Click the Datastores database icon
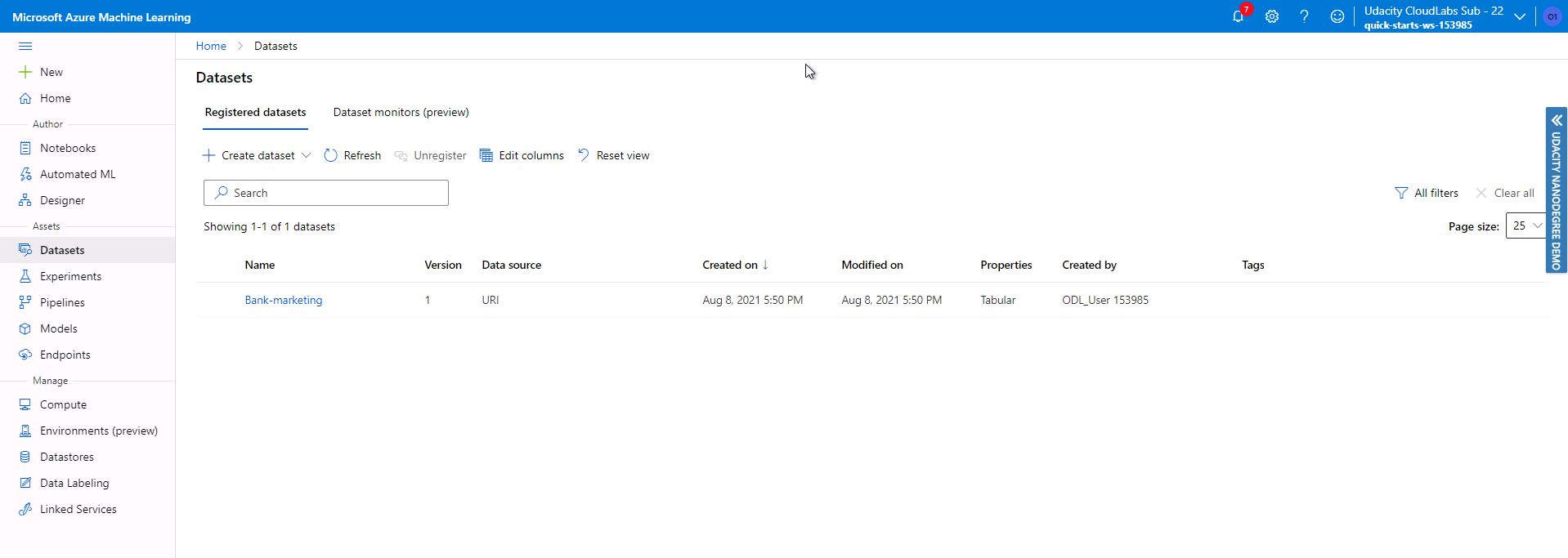This screenshot has width=1568, height=558. click(x=25, y=457)
